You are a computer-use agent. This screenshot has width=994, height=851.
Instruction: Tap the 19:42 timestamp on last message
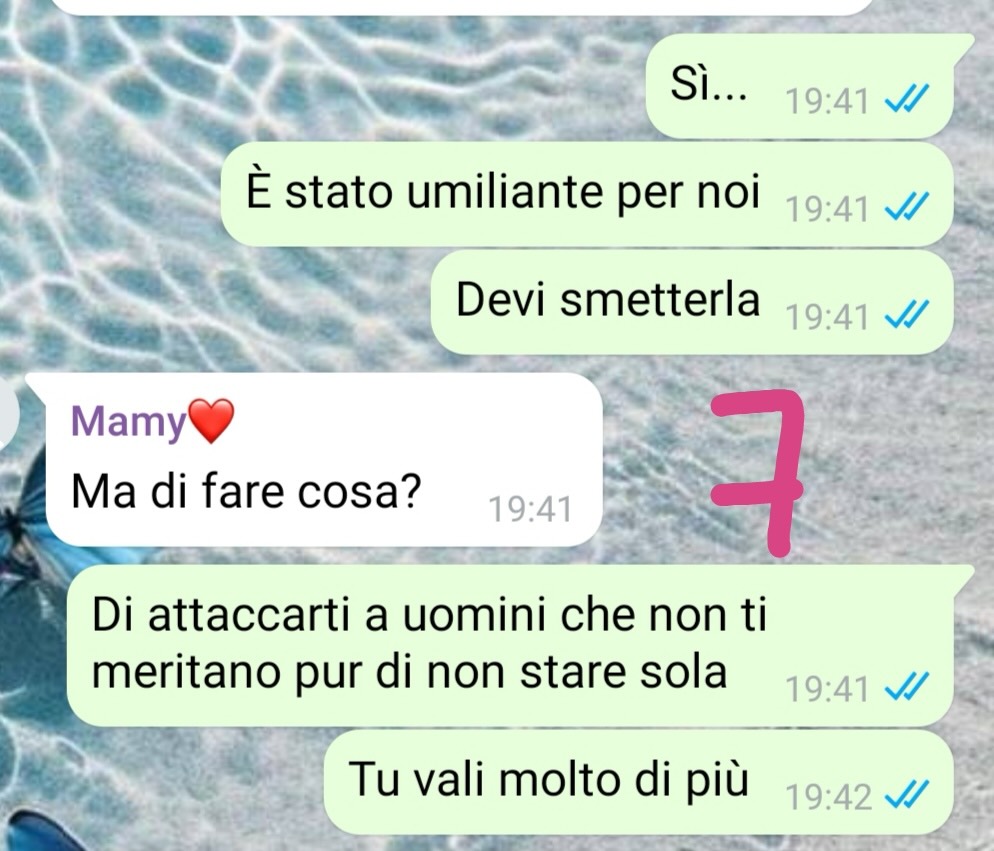point(828,797)
